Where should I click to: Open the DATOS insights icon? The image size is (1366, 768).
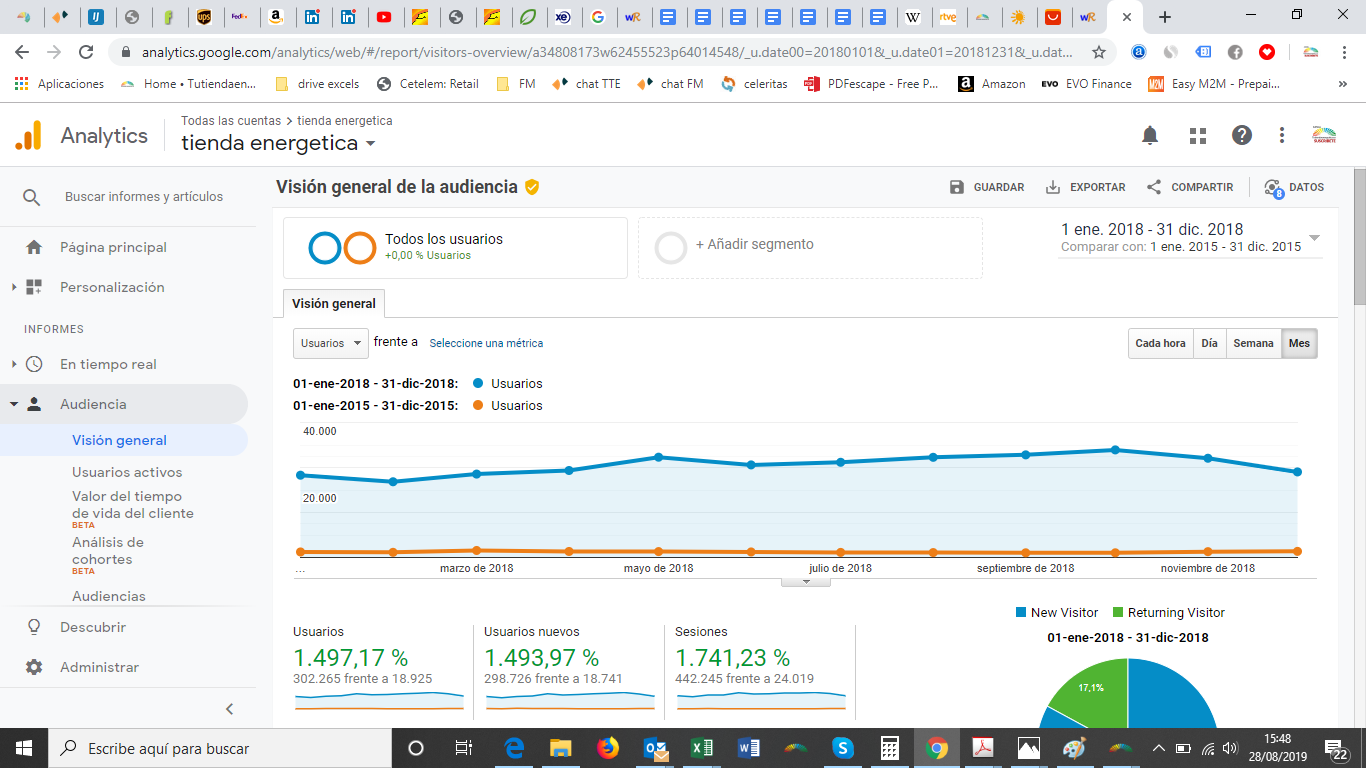point(1273,188)
